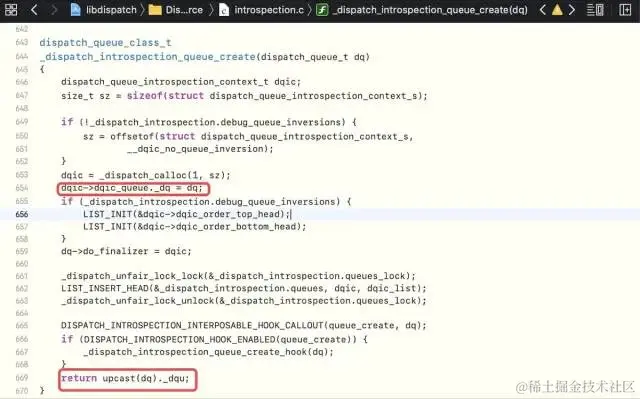Click line number 666 in the gutter

coord(22,339)
